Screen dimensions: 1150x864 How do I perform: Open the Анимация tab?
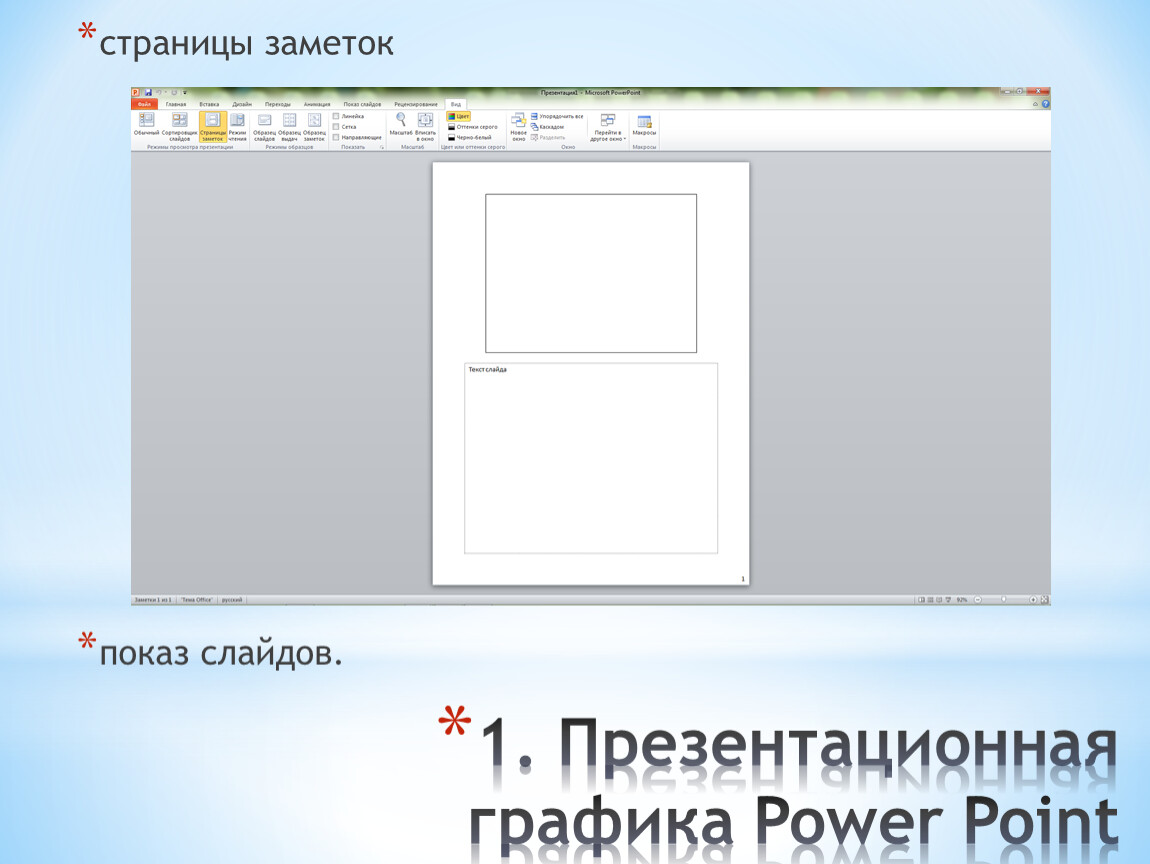(317, 104)
